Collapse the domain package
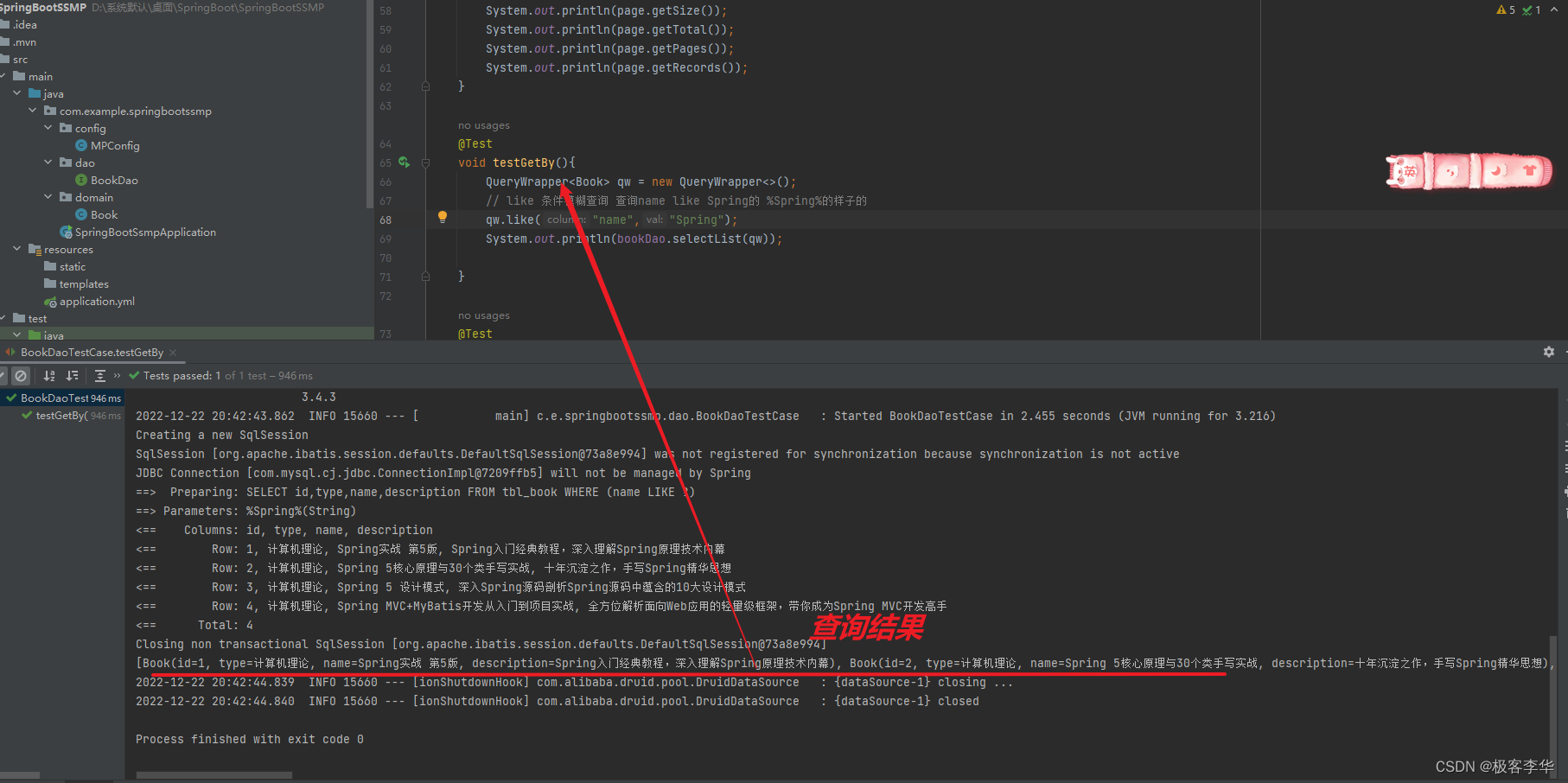Screen dimensions: 1568x783 coord(48,197)
